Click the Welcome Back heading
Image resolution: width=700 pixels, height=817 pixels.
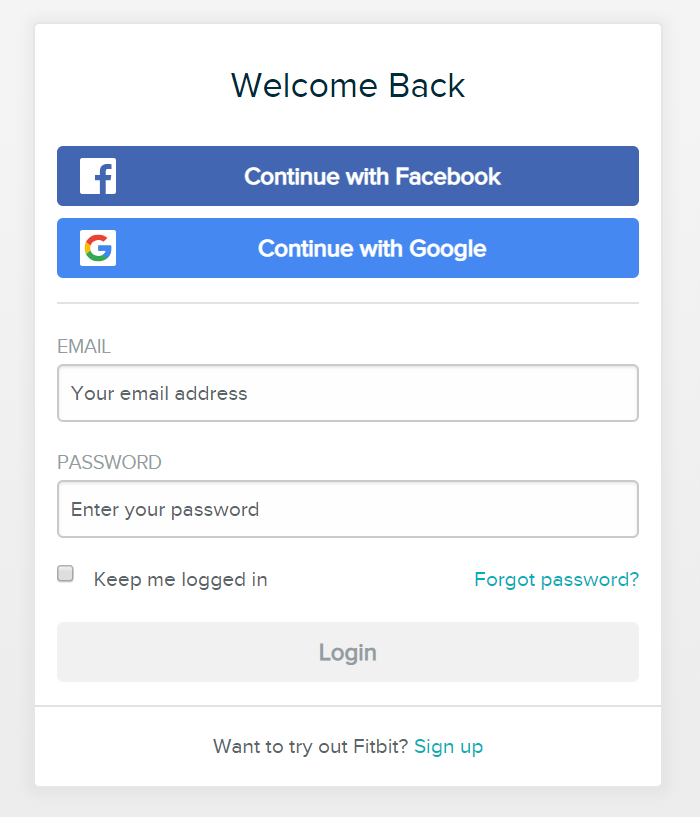[348, 85]
